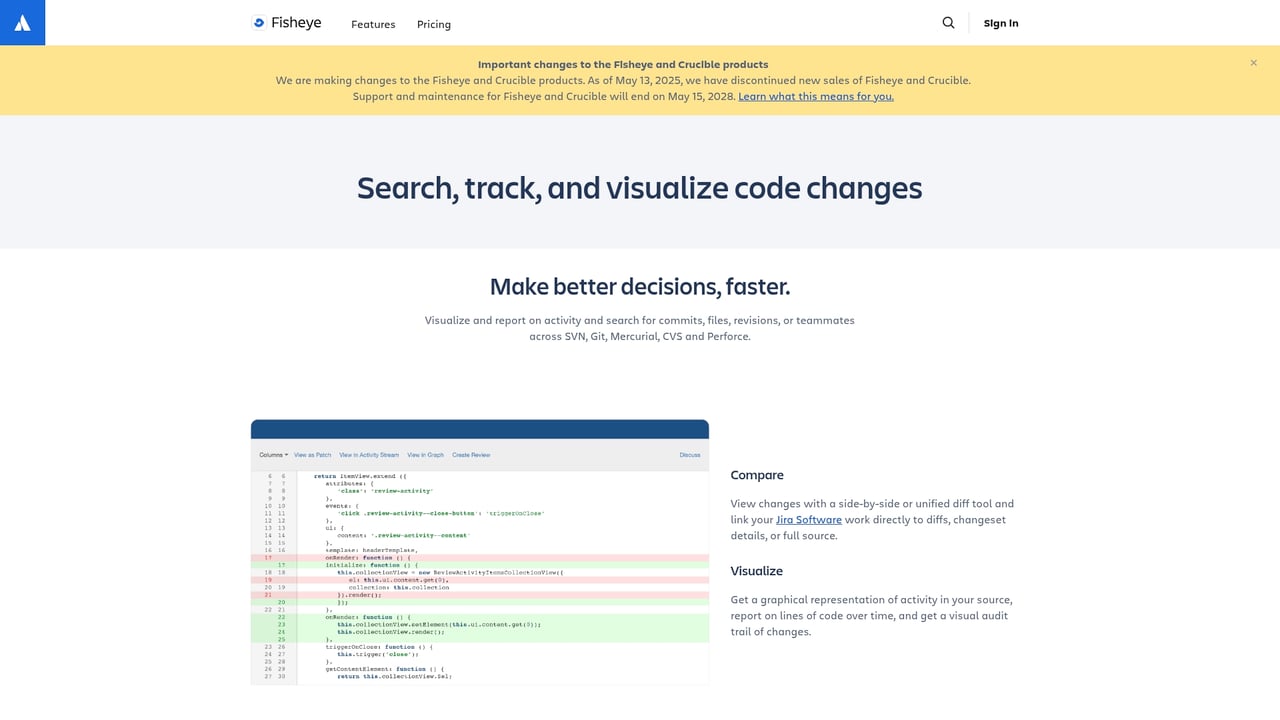This screenshot has width=1280, height=720.
Task: Select View in Activity Stream
Action: coord(368,454)
